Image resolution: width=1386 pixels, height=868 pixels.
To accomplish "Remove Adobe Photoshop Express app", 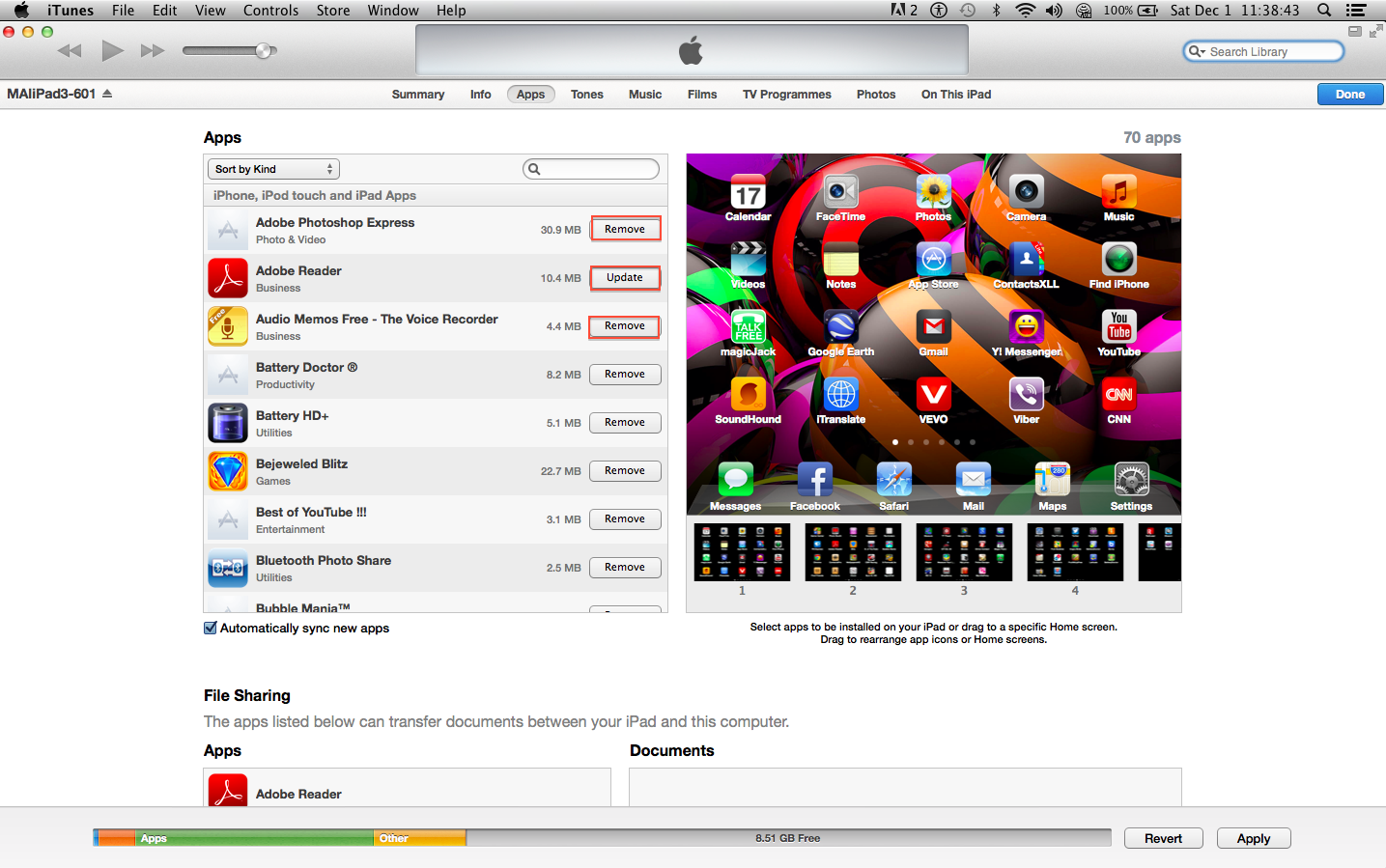I will [x=625, y=229].
